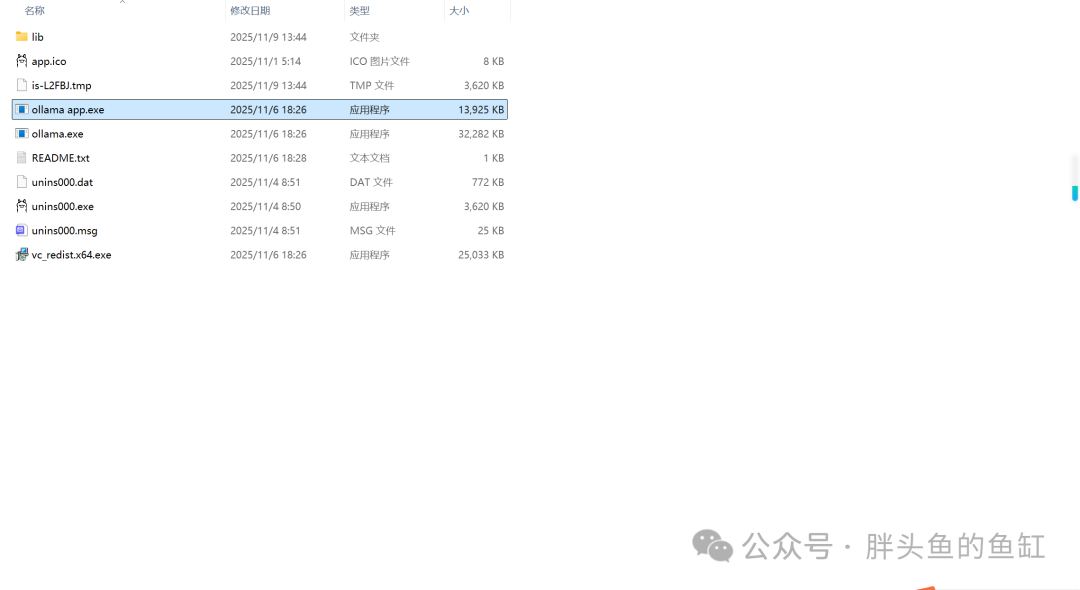Click the size "8 KB" of app.ico
This screenshot has width=1080, height=590.
pos(494,61)
